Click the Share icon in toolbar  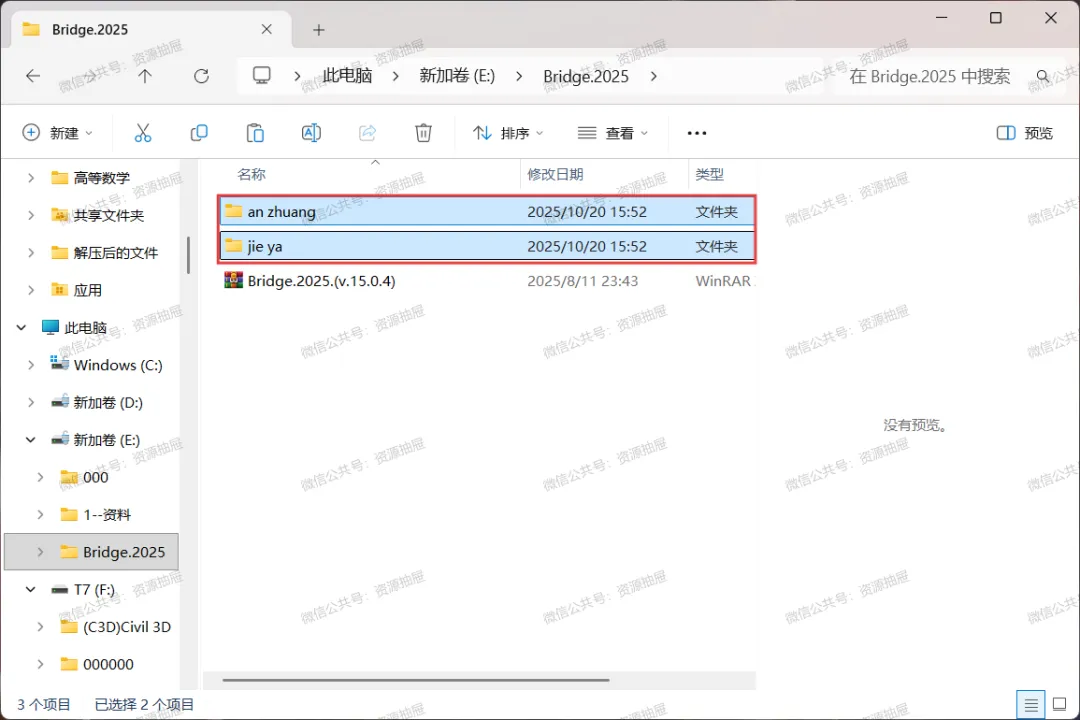click(x=367, y=133)
